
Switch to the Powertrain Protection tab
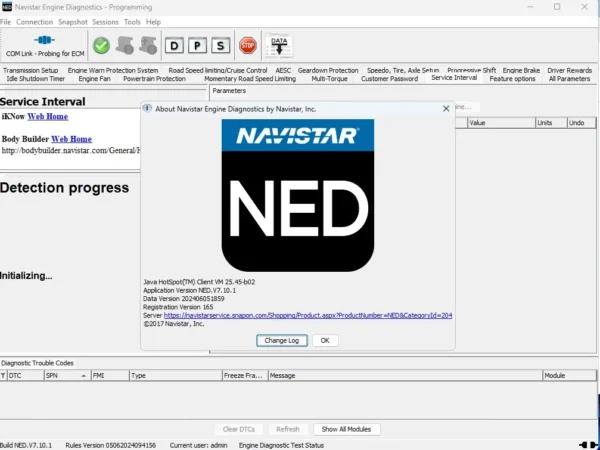click(154, 79)
